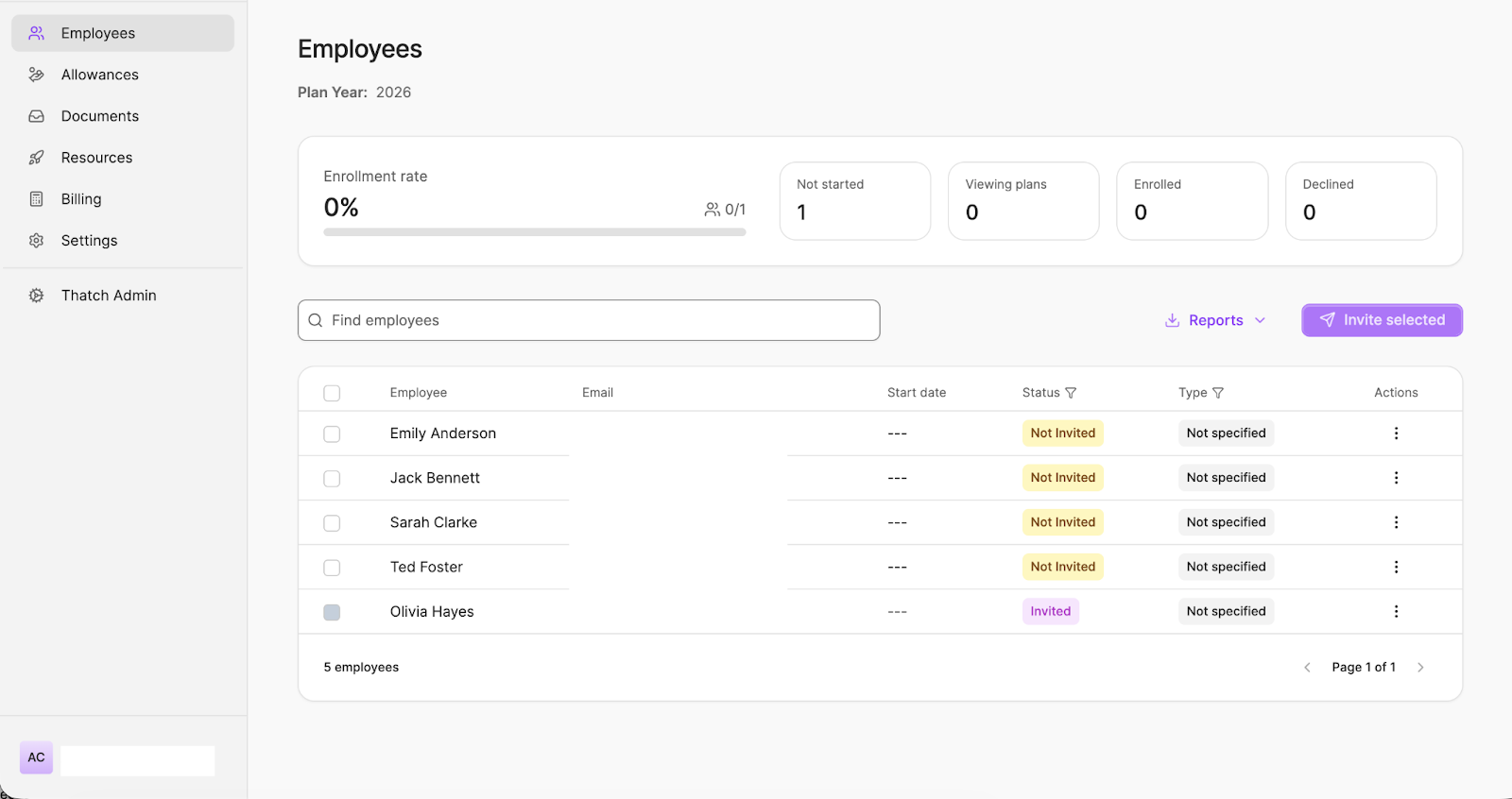Image resolution: width=1512 pixels, height=799 pixels.
Task: Toggle the select-all employees checkbox
Action: coord(332,393)
